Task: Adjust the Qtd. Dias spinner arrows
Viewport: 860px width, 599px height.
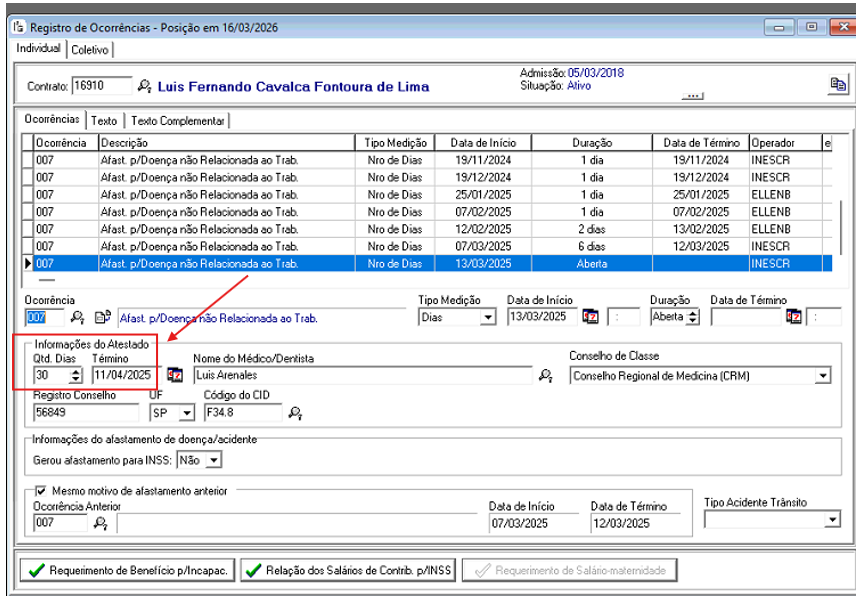Action: [x=76, y=375]
